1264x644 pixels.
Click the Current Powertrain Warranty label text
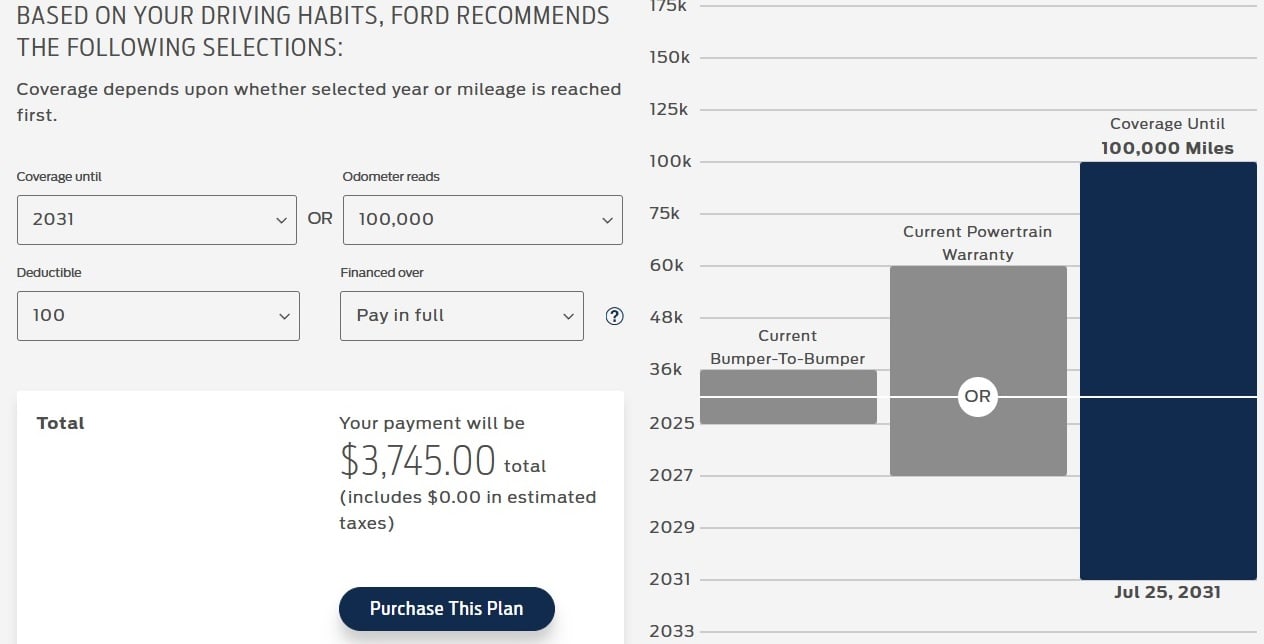977,243
